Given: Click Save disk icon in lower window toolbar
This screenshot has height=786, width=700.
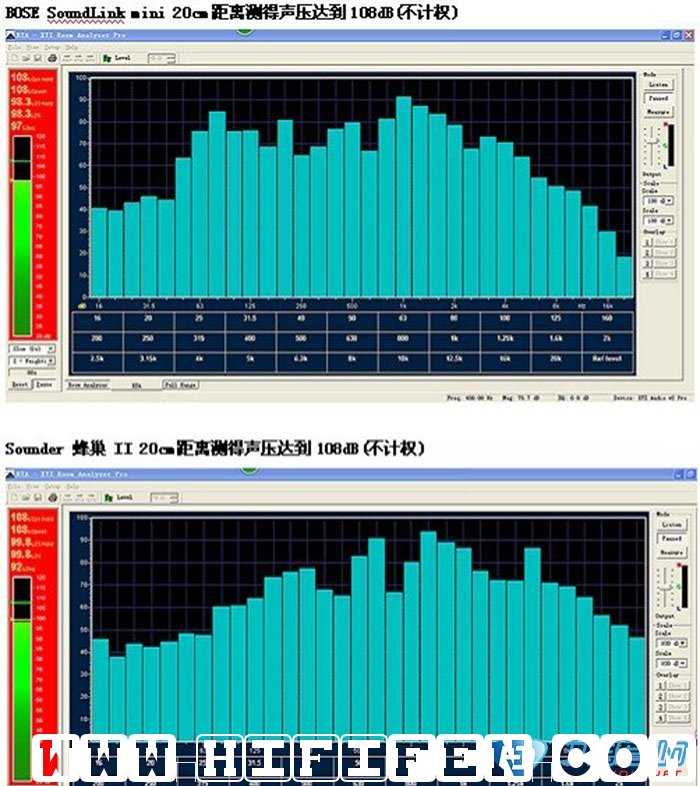Looking at the screenshot, I should pyautogui.click(x=38, y=497).
